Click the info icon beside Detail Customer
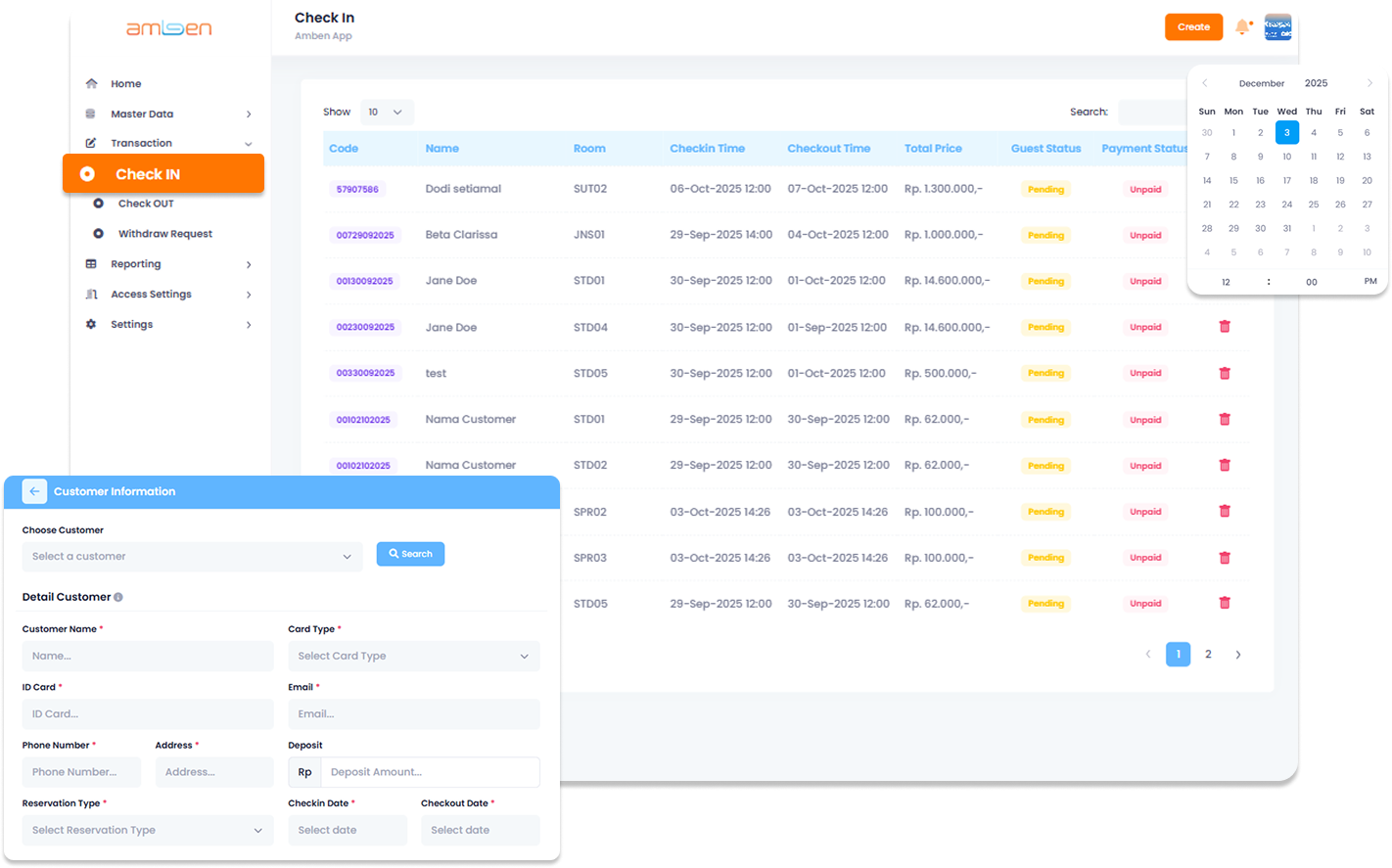This screenshot has width=1392, height=868. pyautogui.click(x=118, y=597)
